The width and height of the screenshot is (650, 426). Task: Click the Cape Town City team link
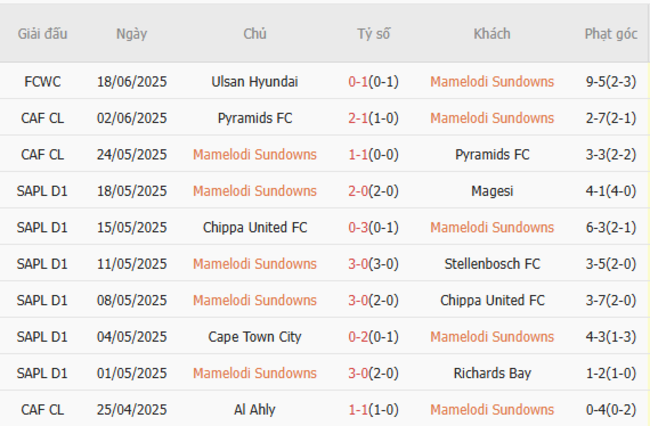tap(254, 337)
